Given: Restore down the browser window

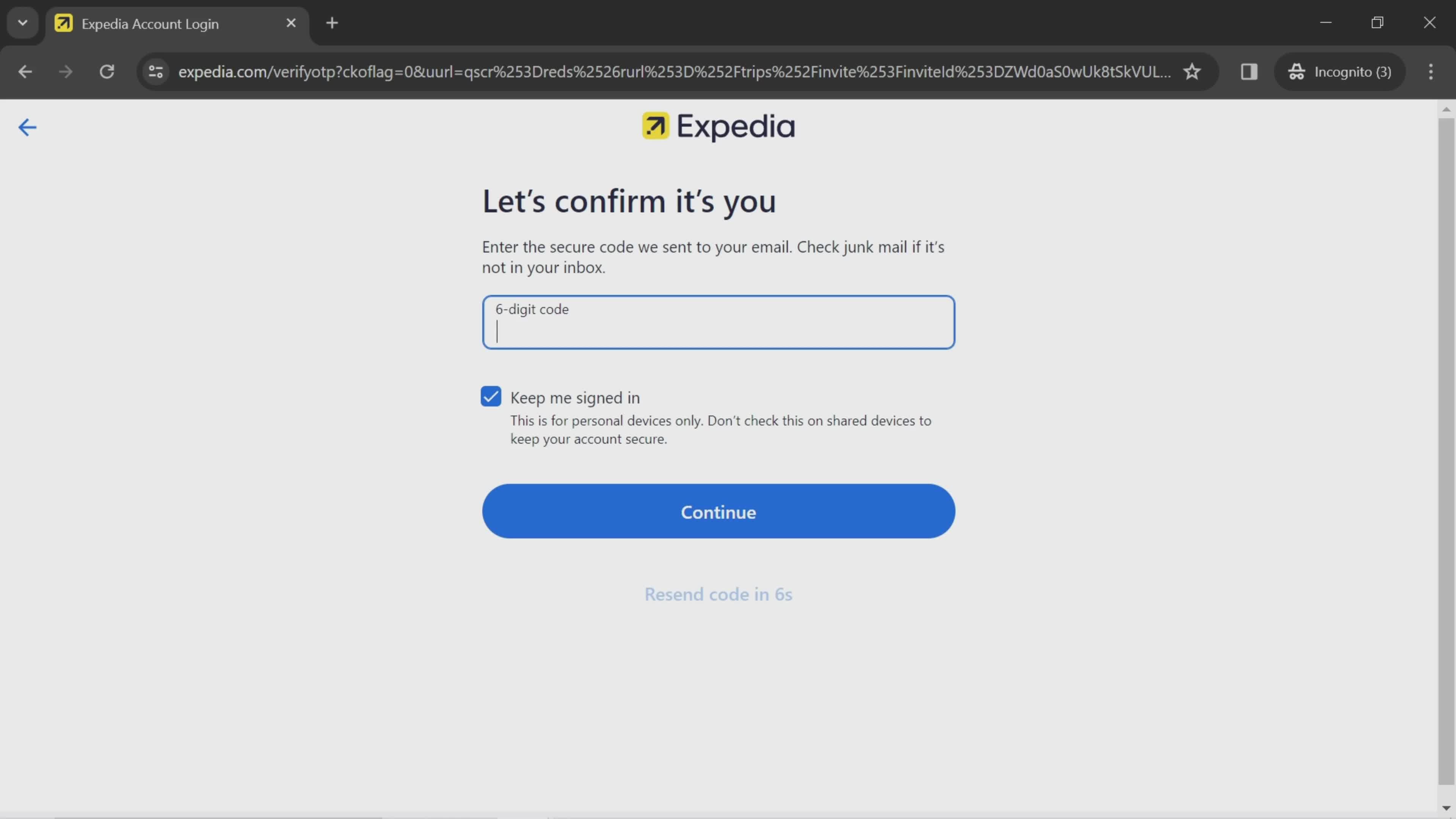Looking at the screenshot, I should pos(1378,23).
